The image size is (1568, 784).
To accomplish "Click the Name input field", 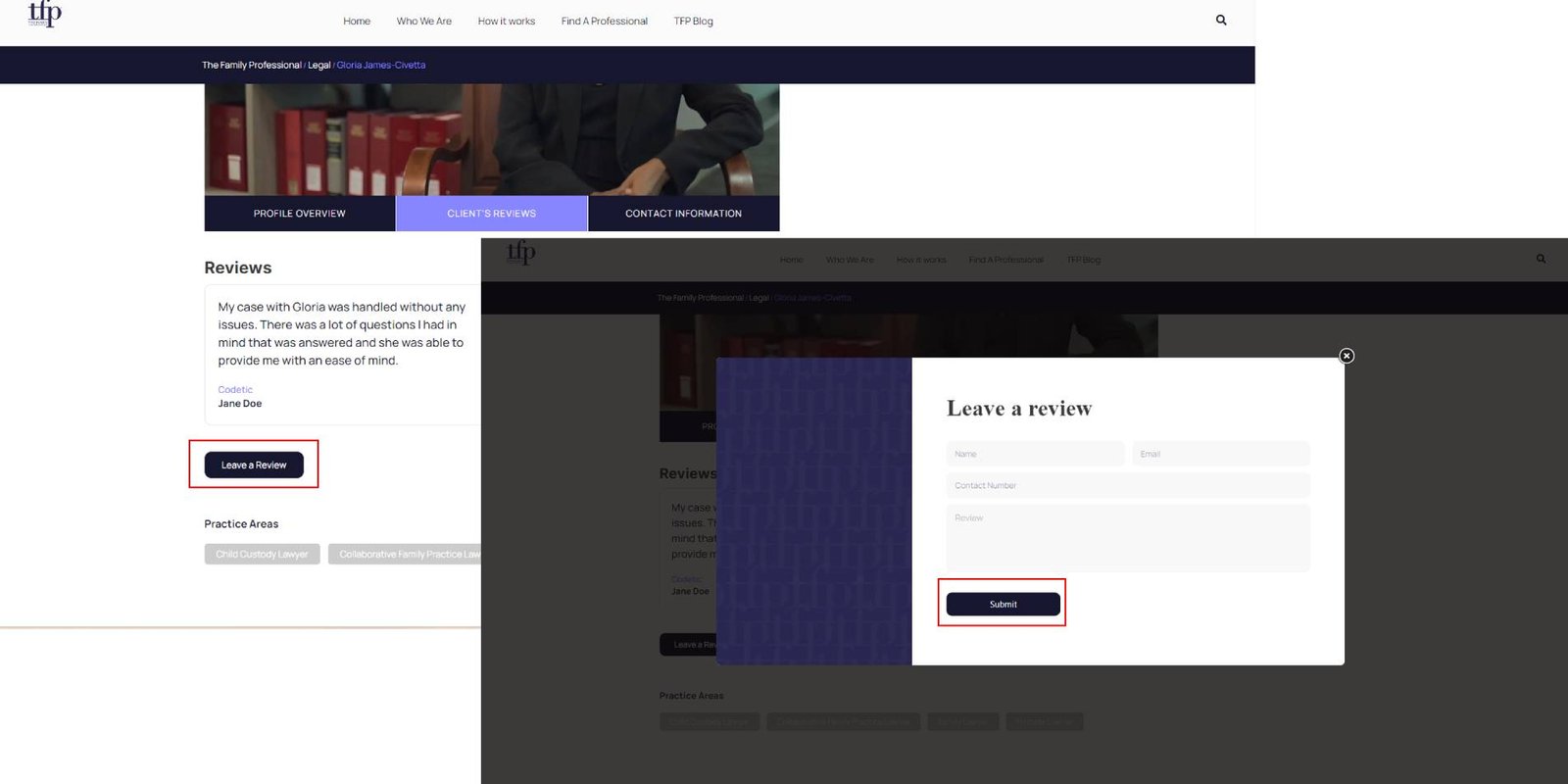I will click(x=1035, y=454).
